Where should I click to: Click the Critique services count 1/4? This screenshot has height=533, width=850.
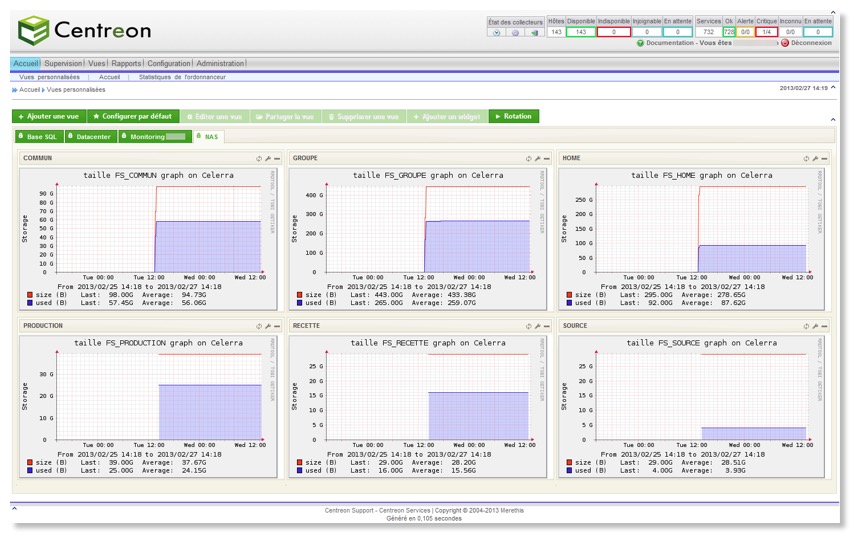click(x=767, y=32)
